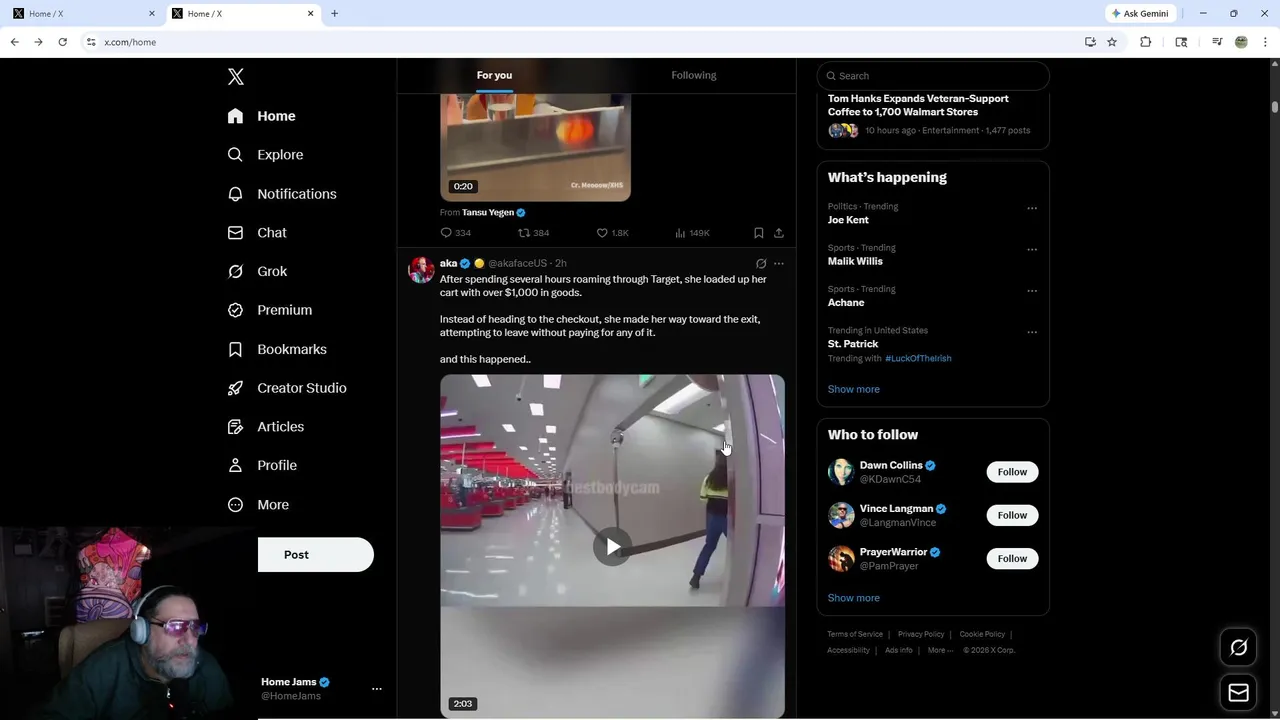Follow Dawn Collins

(x=1012, y=472)
